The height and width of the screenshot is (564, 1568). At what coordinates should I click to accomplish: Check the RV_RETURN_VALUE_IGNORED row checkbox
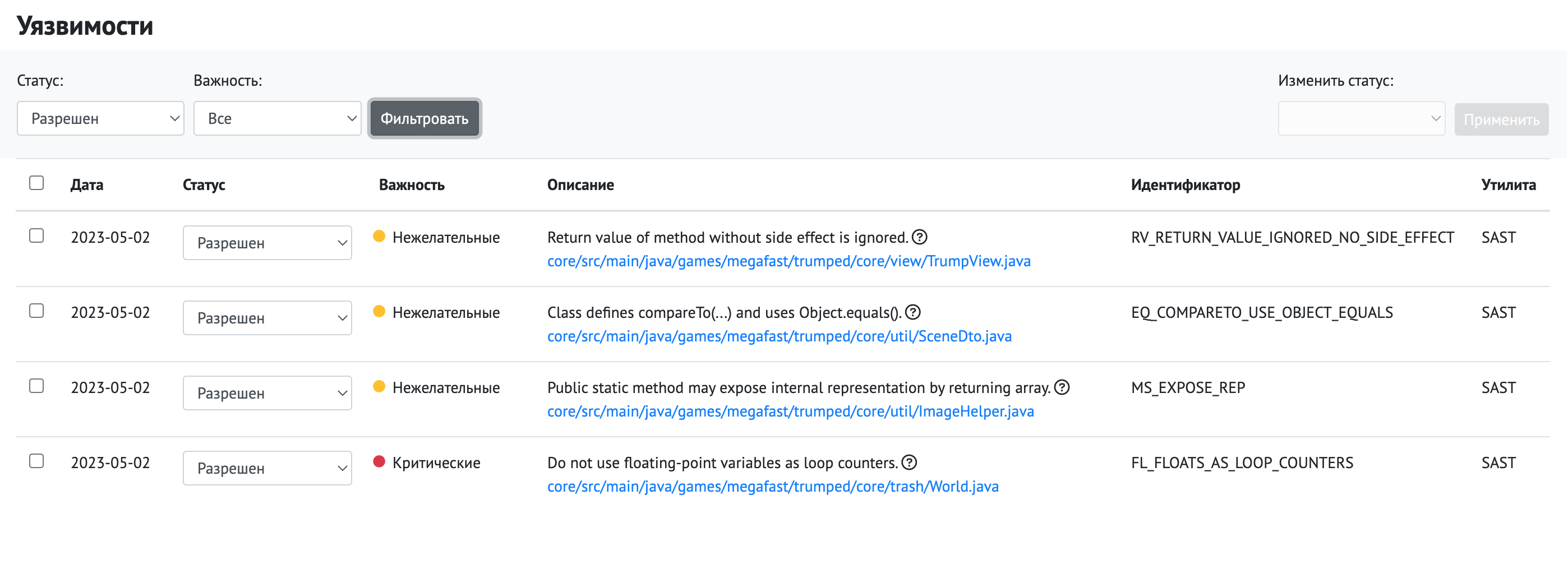(36, 236)
